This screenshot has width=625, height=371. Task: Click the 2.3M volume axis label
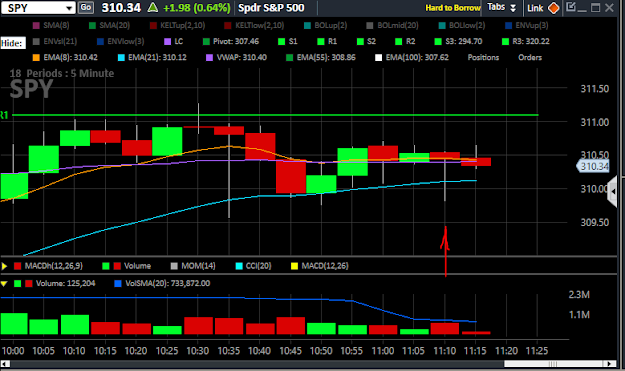click(x=579, y=294)
